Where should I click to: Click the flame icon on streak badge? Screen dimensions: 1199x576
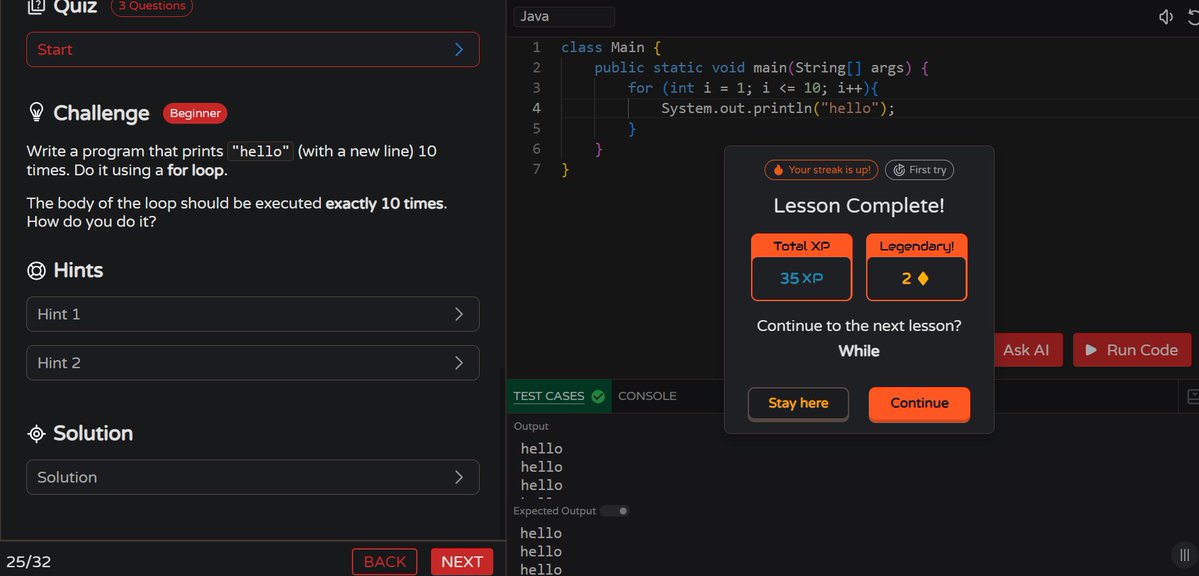point(778,170)
